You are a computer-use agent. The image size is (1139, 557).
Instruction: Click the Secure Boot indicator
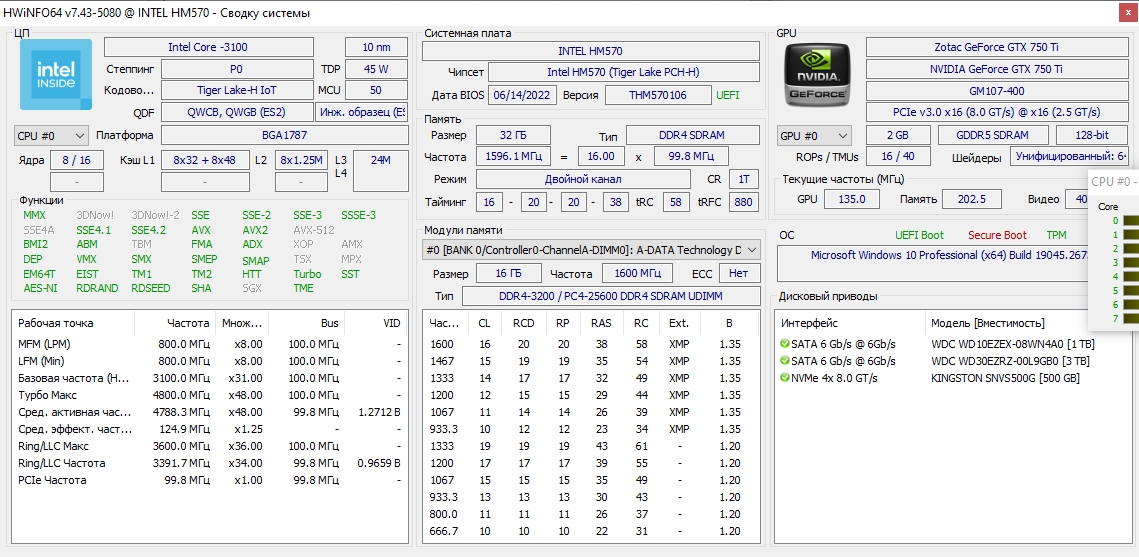(997, 235)
